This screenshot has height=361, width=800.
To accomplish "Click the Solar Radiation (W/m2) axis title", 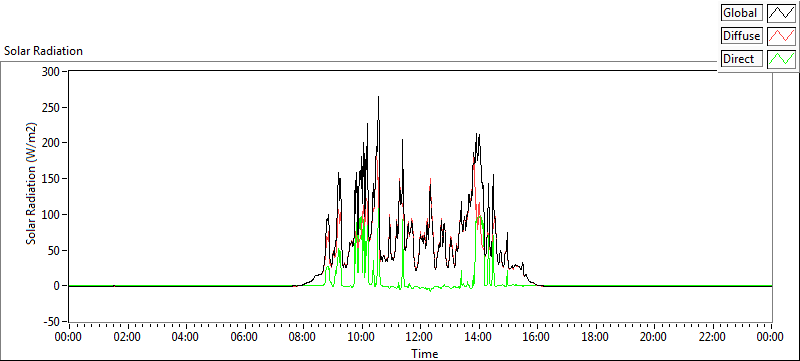I will (32, 184).
